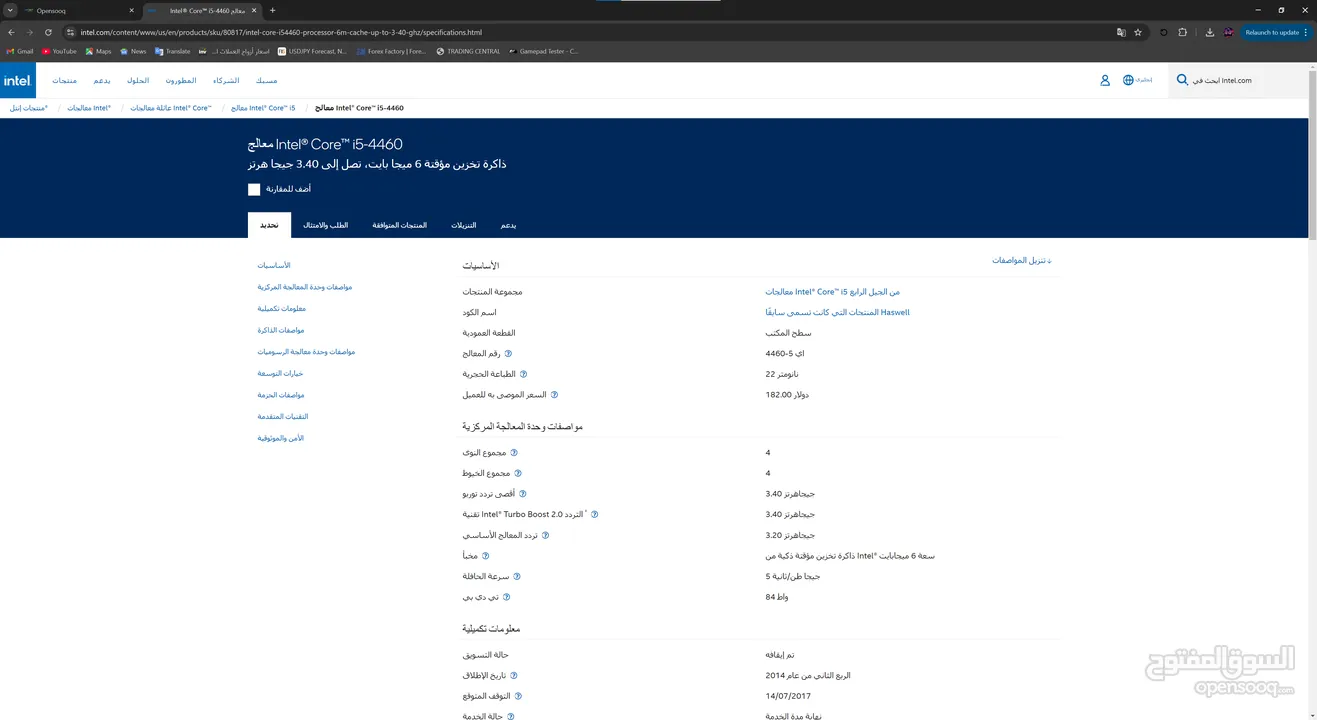Open site information icon in address bar
1317x720 pixels.
(x=71, y=32)
